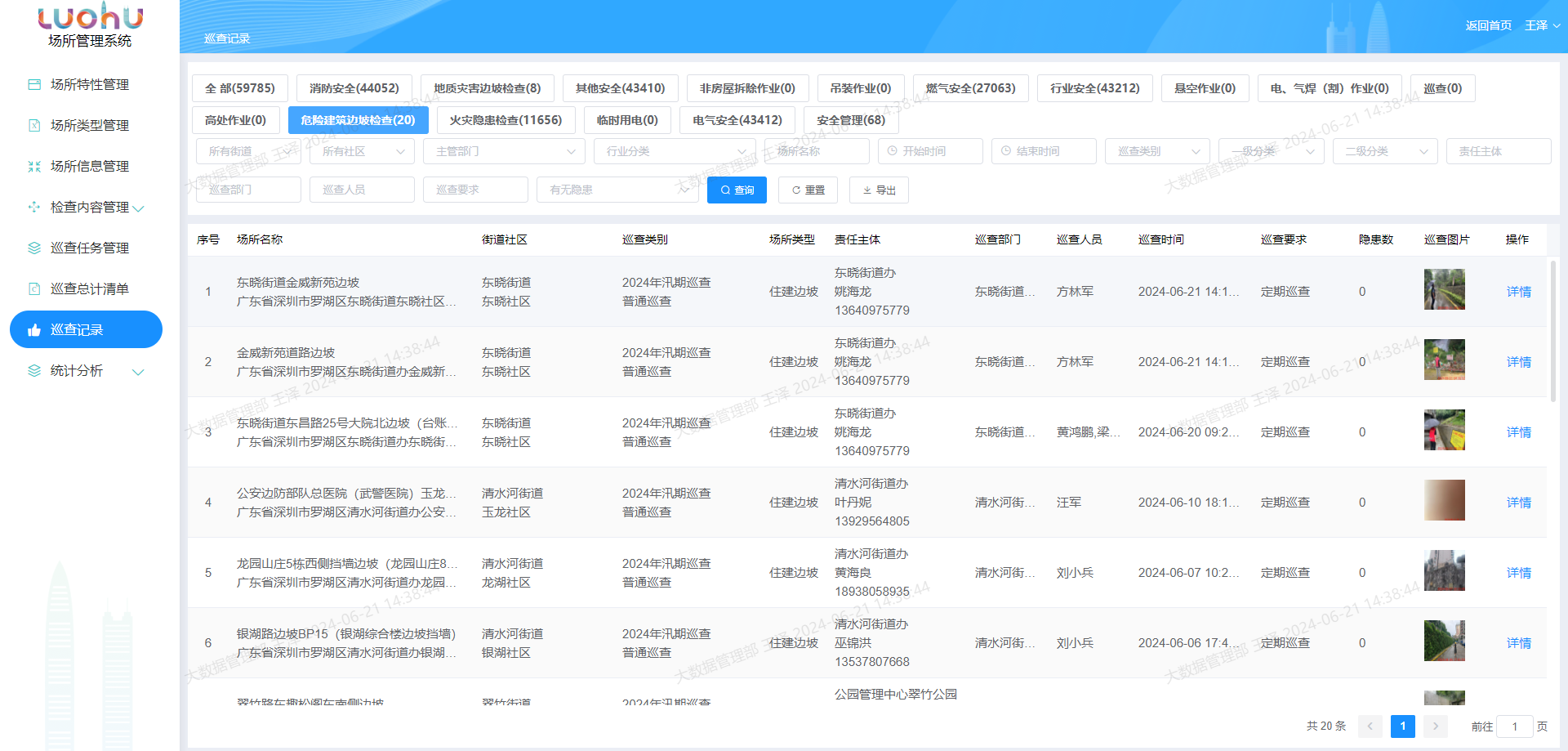Screen dimensions: 1568x751
Task: Click the 场所类型管理 sidebar icon
Action: pyautogui.click(x=34, y=125)
